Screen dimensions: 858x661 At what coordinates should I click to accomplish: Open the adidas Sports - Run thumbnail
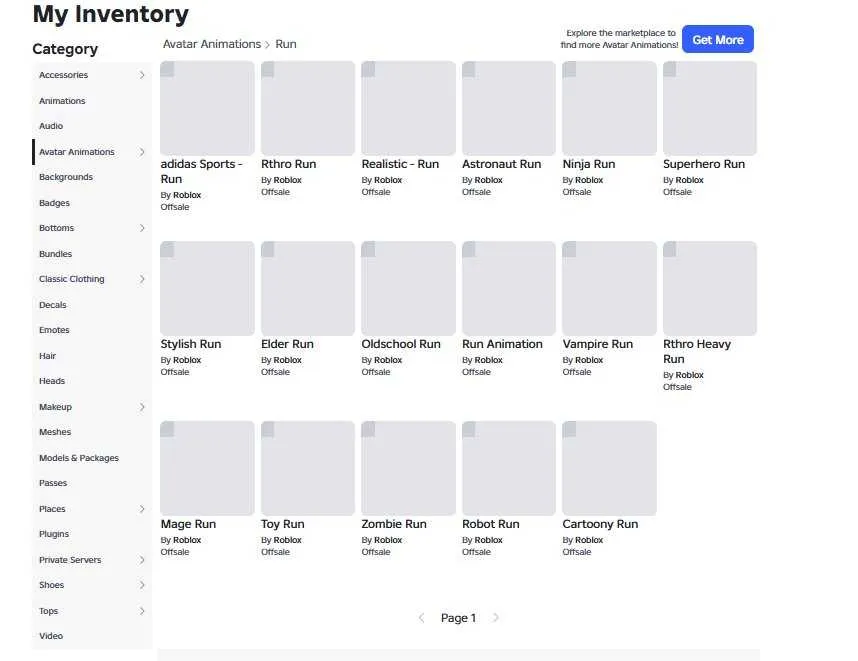[207, 108]
